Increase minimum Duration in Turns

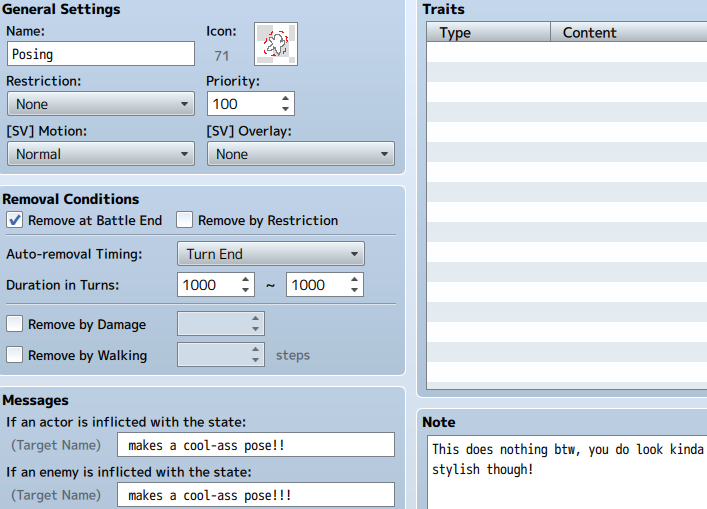(247, 279)
